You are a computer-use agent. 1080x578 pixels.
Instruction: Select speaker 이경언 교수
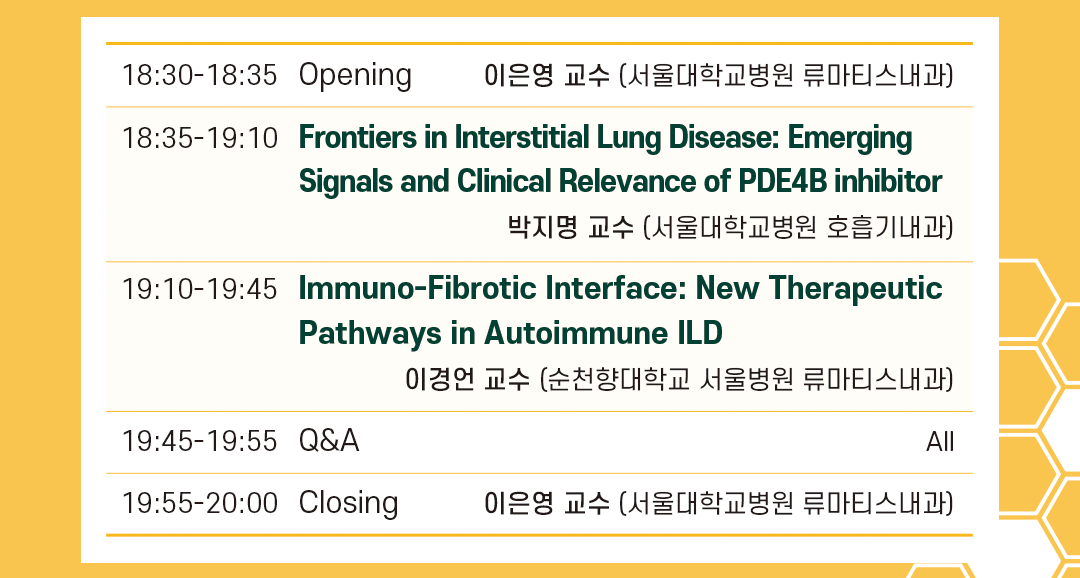tap(467, 380)
